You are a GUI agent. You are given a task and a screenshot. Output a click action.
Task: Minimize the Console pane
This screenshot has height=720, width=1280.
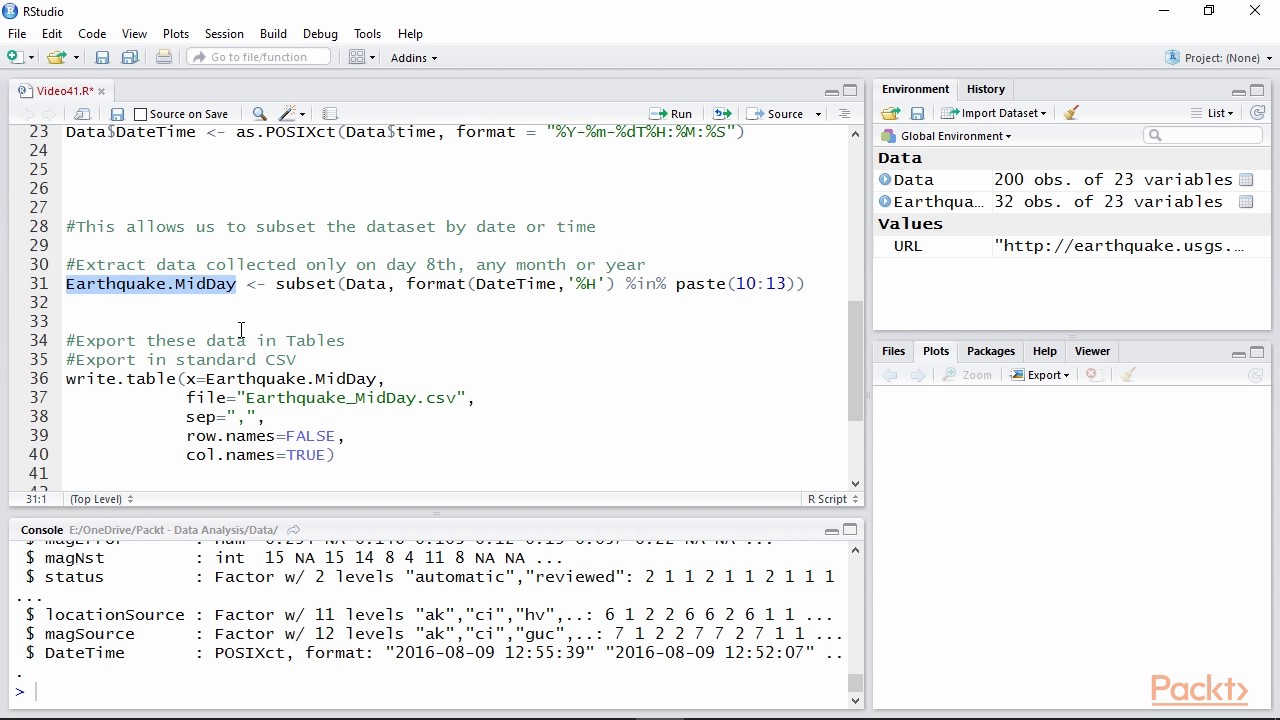click(x=831, y=530)
